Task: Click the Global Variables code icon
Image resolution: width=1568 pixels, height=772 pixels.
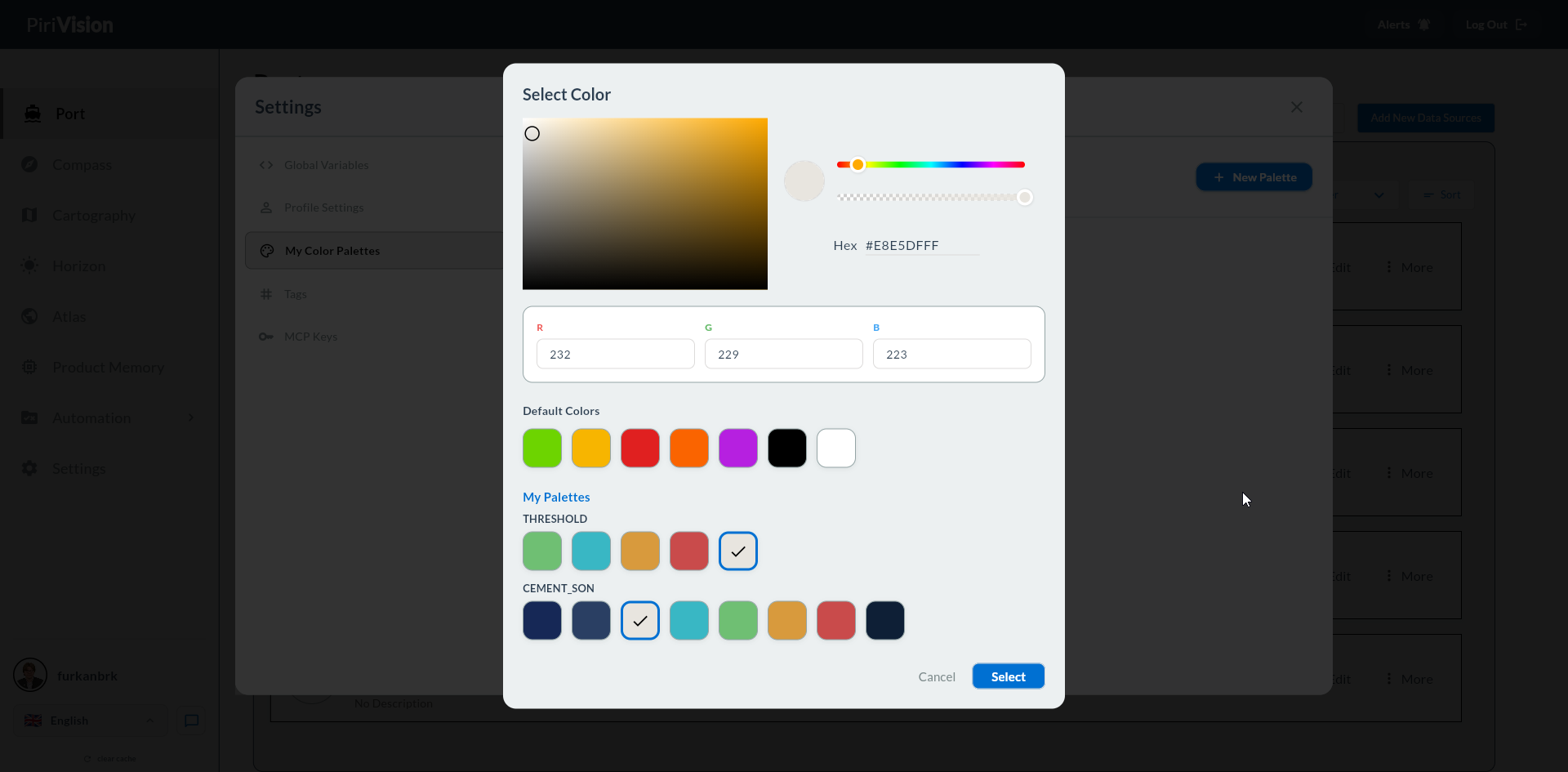Action: coord(266,165)
